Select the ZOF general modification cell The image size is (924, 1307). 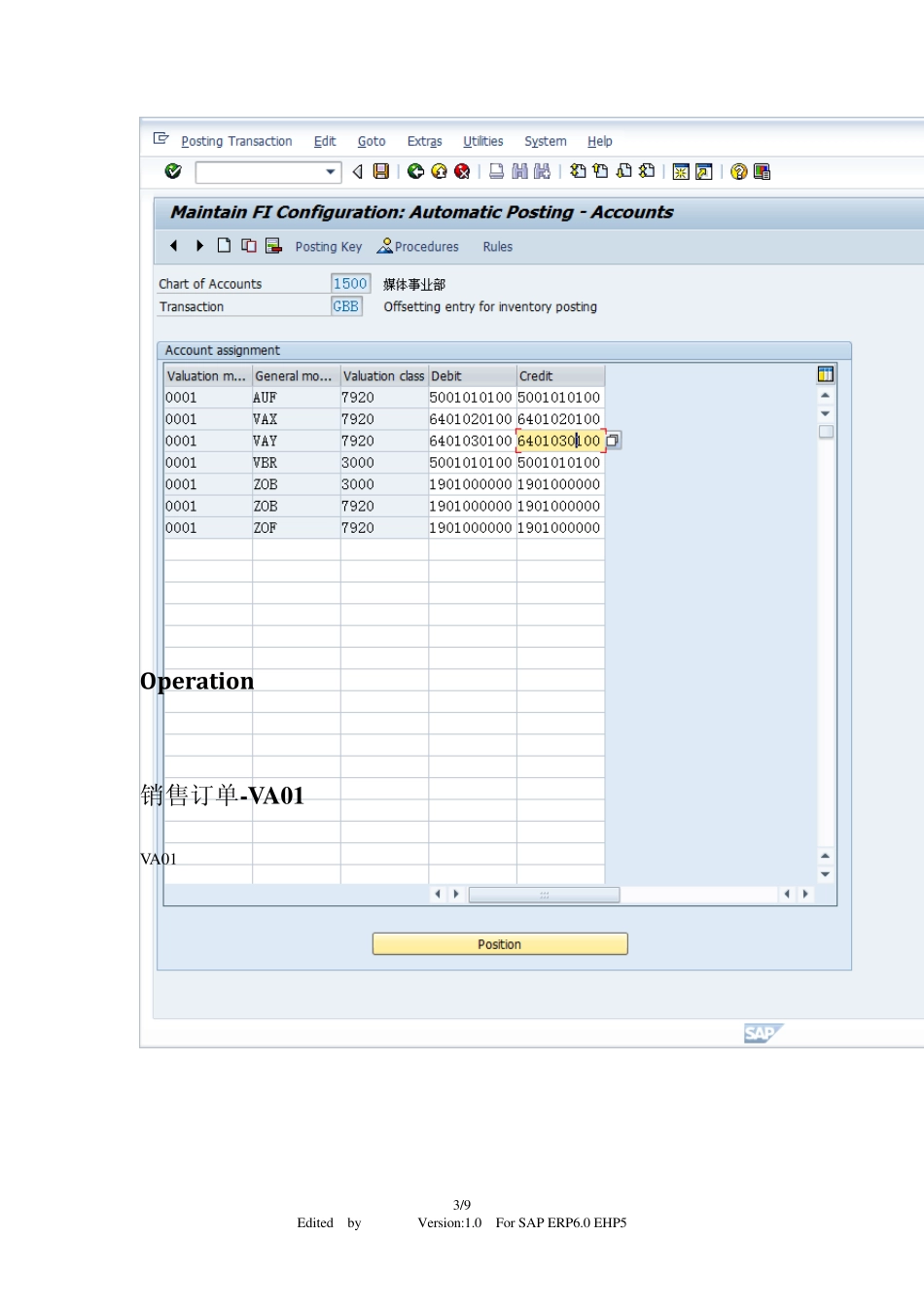pyautogui.click(x=296, y=528)
